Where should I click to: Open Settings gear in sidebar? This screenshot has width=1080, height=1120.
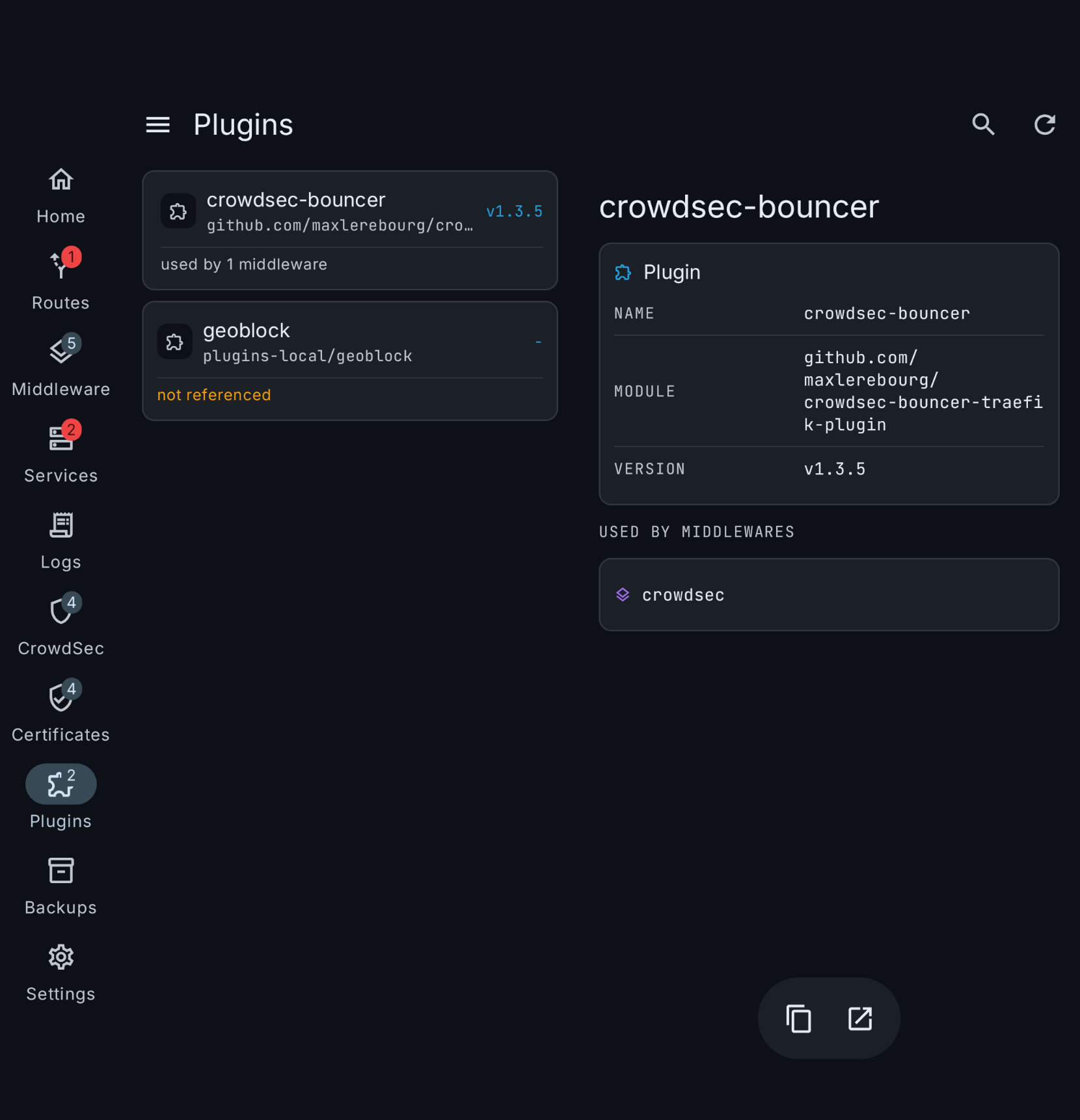pyautogui.click(x=61, y=973)
